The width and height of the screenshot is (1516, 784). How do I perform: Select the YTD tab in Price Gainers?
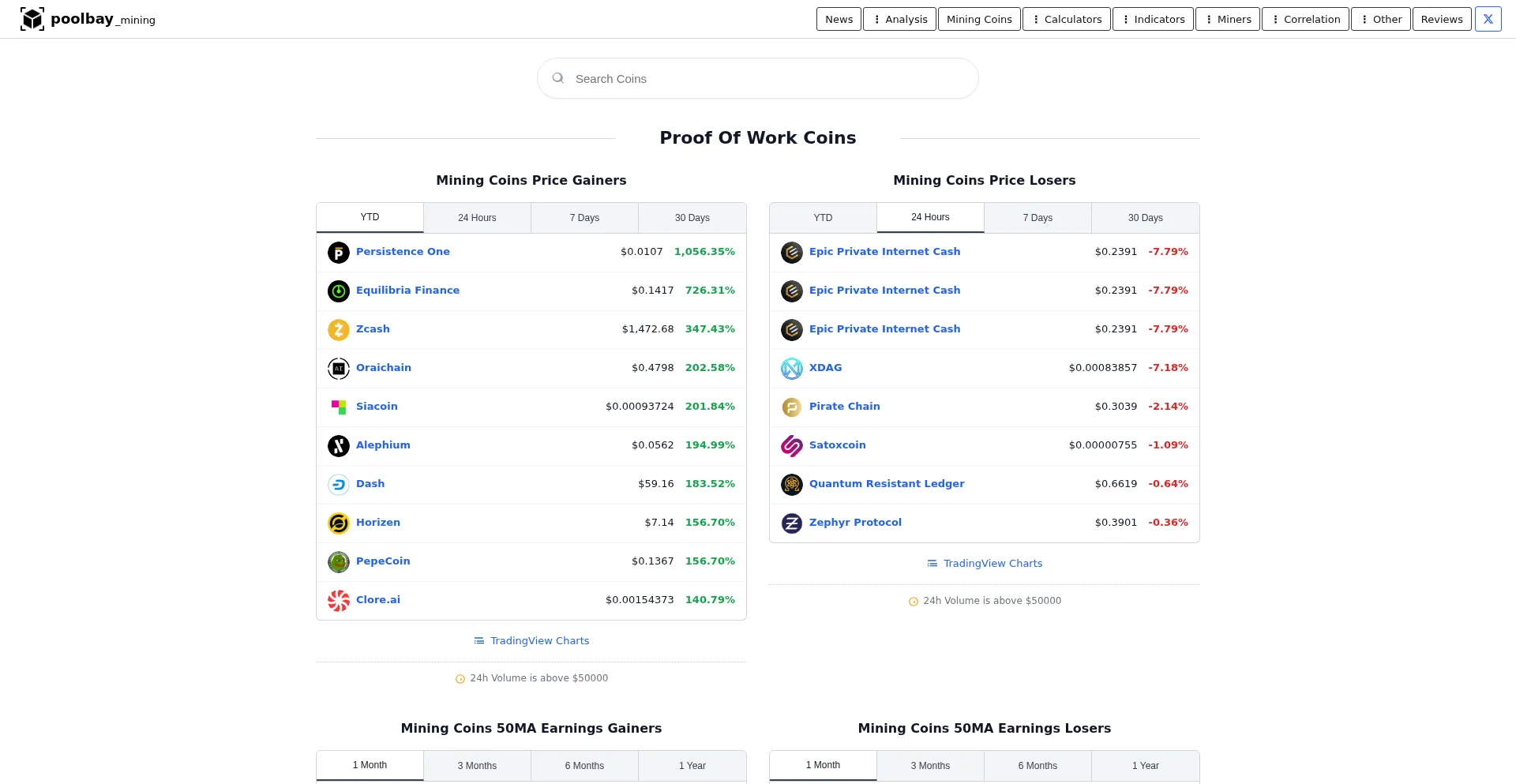(370, 218)
